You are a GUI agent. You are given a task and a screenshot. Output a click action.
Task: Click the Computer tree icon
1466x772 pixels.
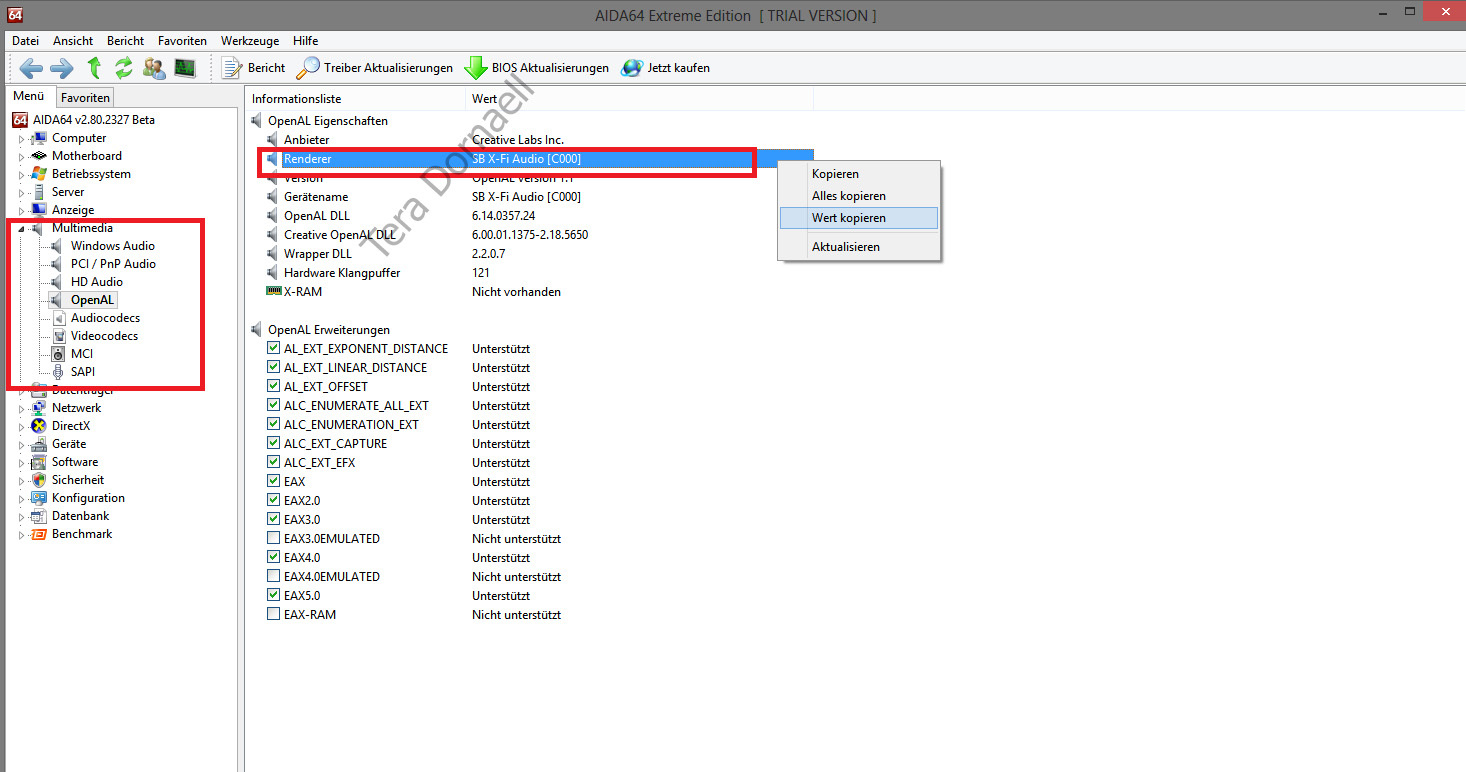pos(39,138)
